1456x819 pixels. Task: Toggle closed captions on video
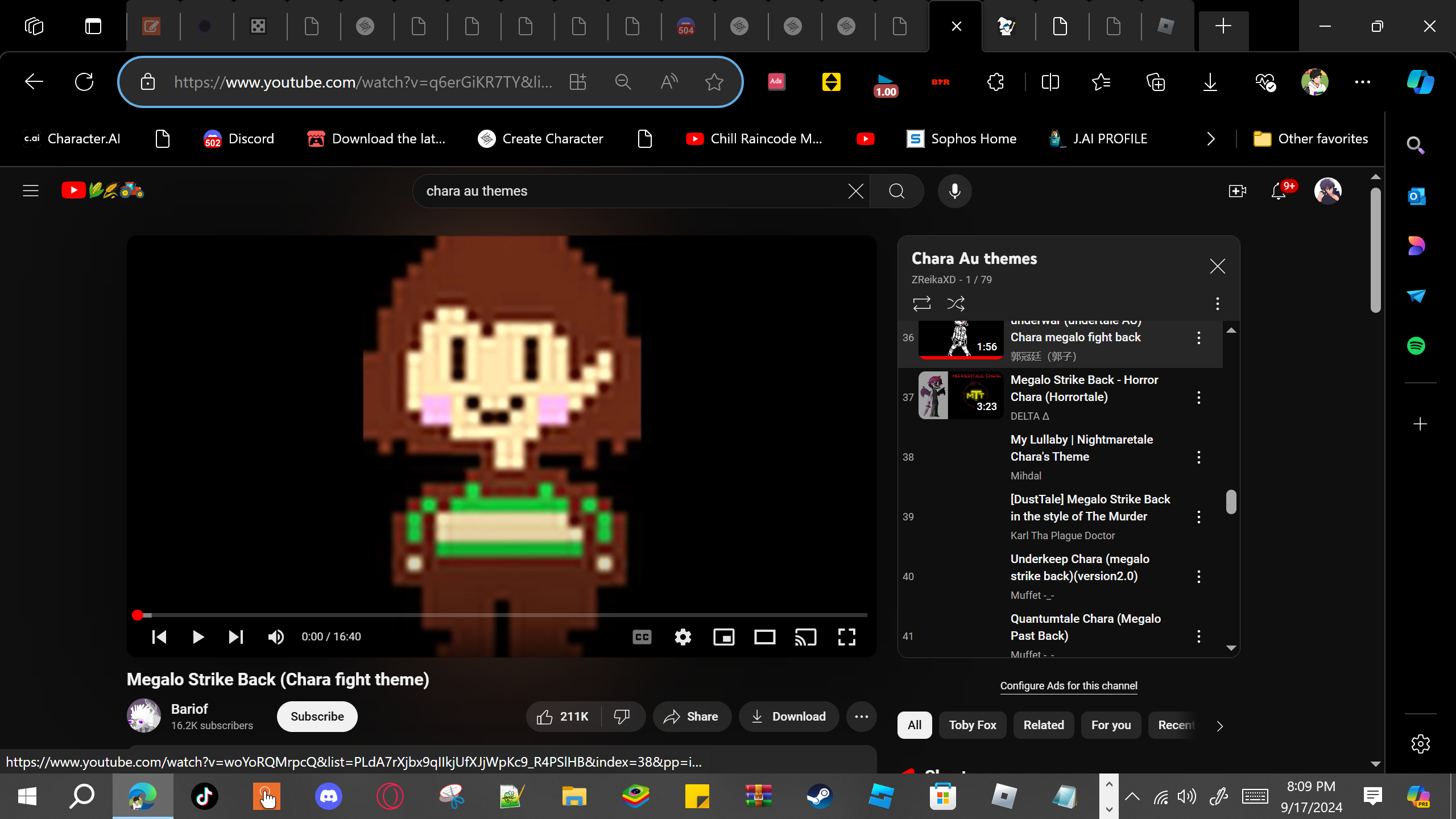tap(642, 637)
